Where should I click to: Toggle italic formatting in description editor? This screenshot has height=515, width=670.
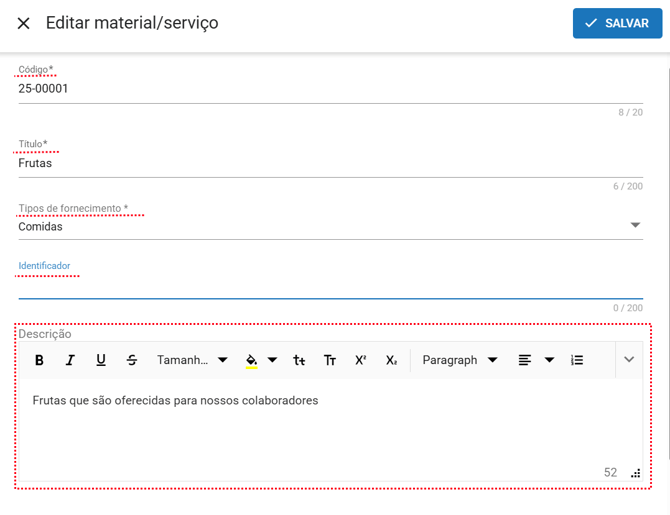tap(70, 360)
